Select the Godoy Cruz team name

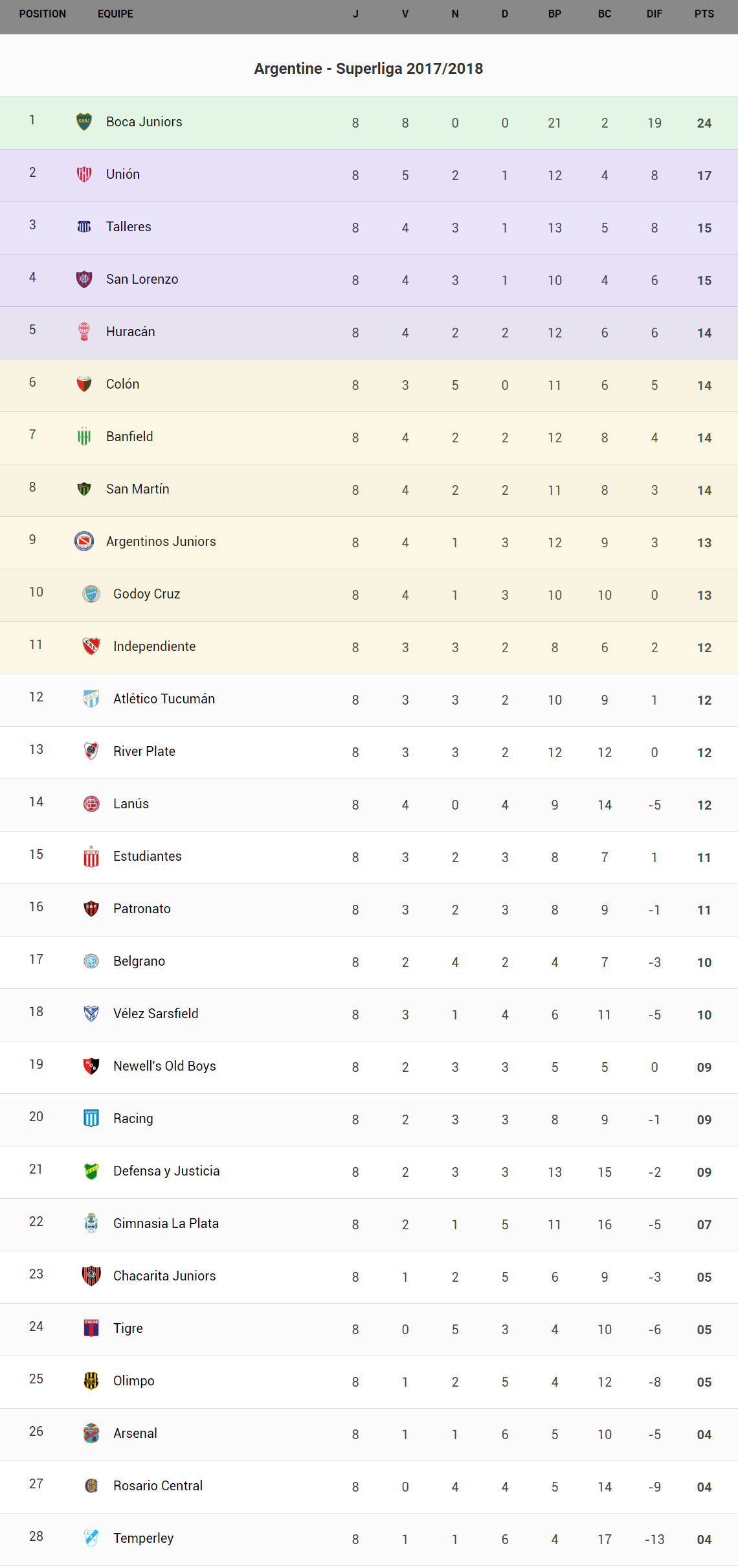[146, 594]
